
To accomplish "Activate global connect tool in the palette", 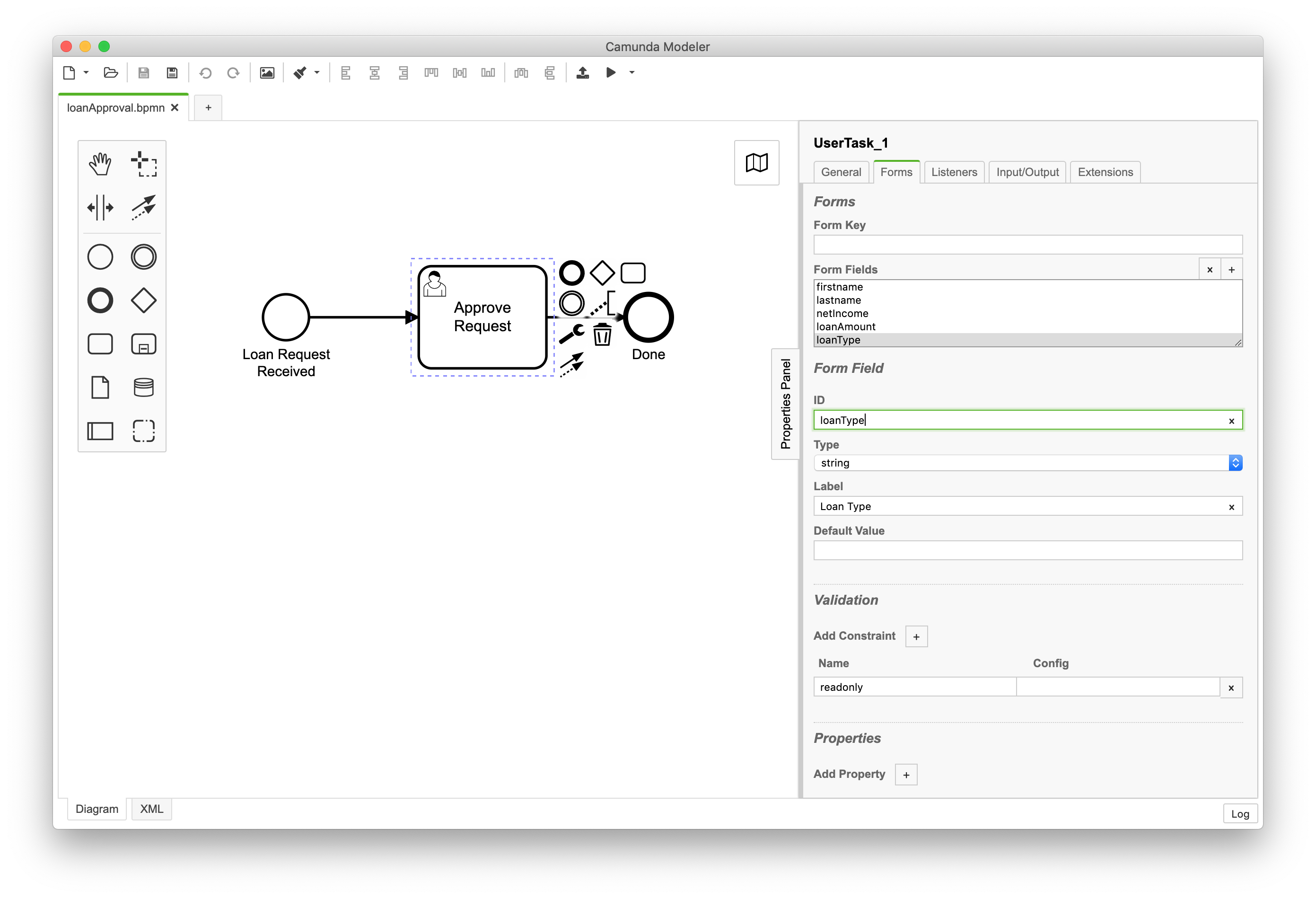I will pos(144,207).
